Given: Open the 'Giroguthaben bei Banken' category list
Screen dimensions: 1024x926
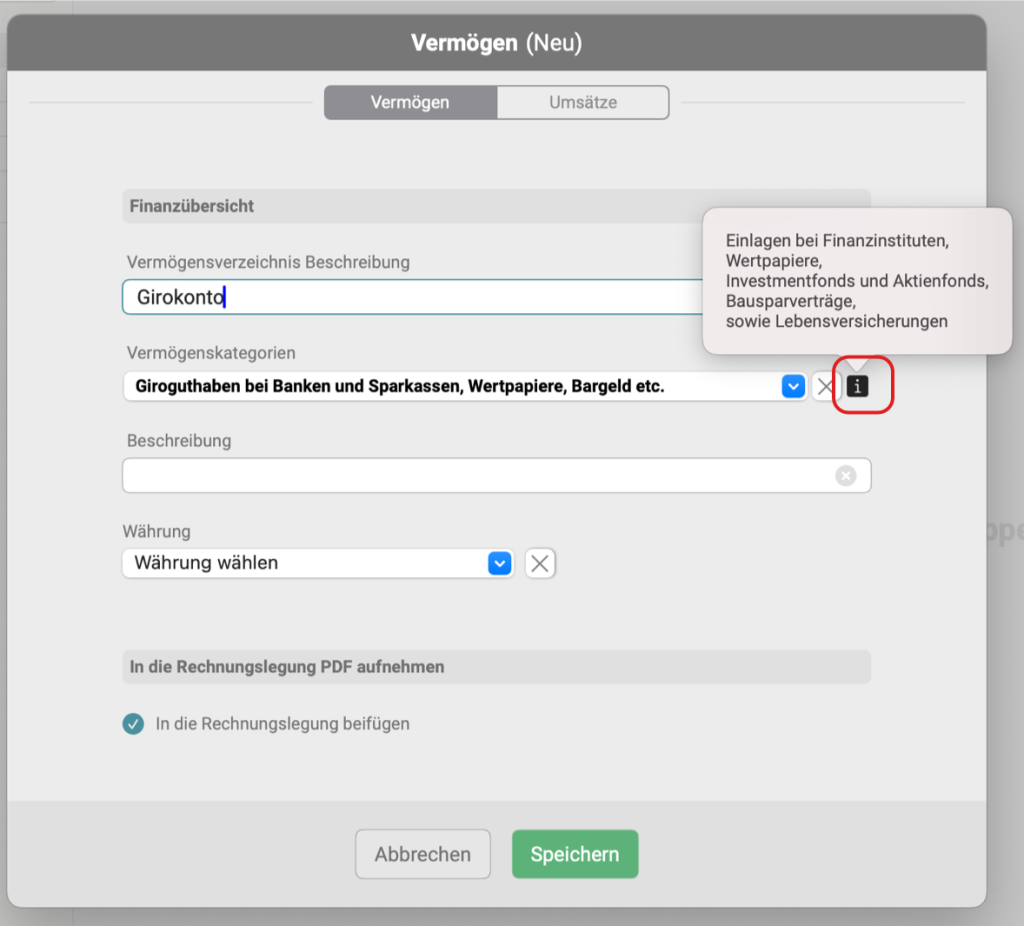Looking at the screenshot, I should [450, 387].
